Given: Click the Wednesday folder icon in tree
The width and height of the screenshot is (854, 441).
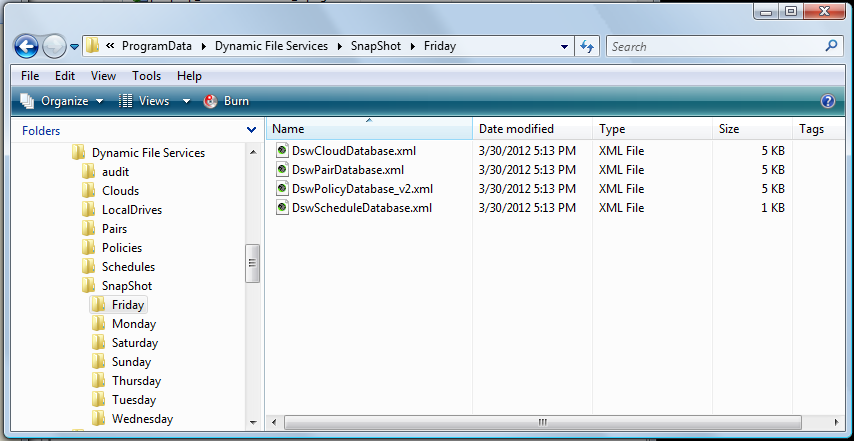Looking at the screenshot, I should pyautogui.click(x=98, y=419).
